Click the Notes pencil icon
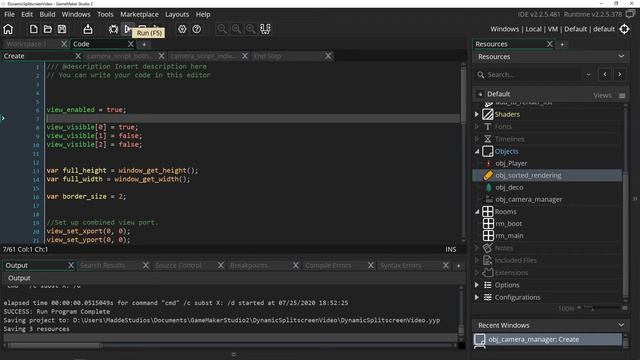The width and height of the screenshot is (640, 360). click(x=488, y=248)
